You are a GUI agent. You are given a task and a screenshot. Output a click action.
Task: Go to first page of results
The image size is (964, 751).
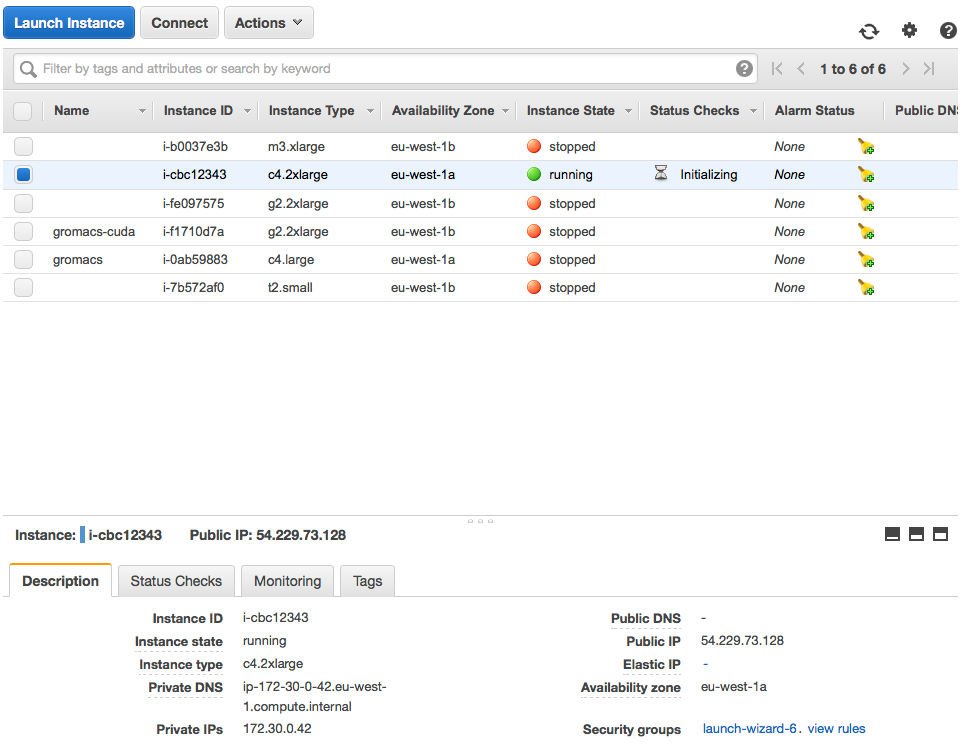point(777,69)
